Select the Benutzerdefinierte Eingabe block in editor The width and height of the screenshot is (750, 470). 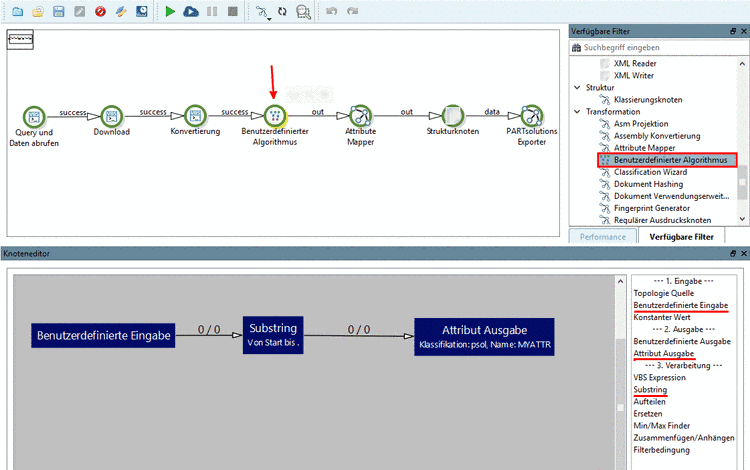(x=103, y=336)
